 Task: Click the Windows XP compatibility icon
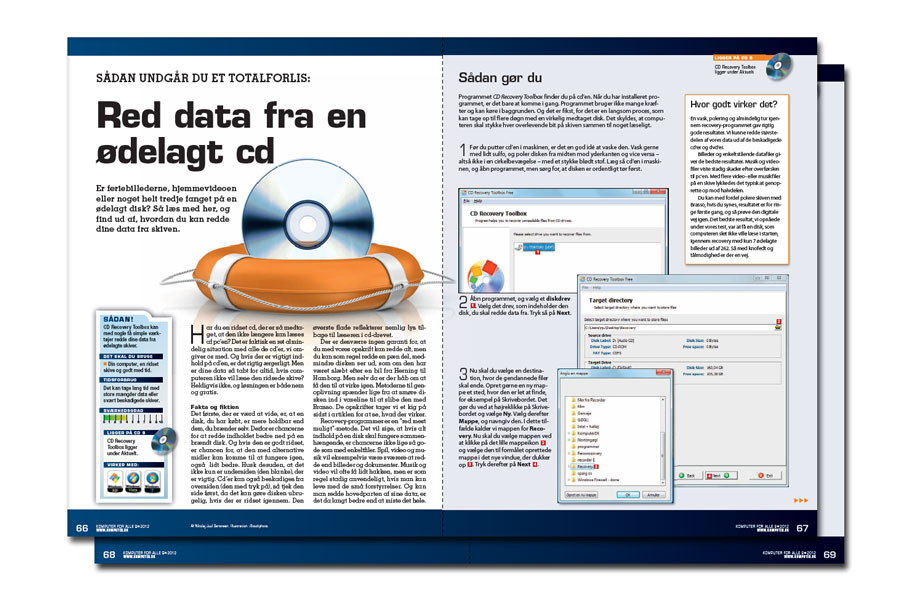tap(114, 479)
